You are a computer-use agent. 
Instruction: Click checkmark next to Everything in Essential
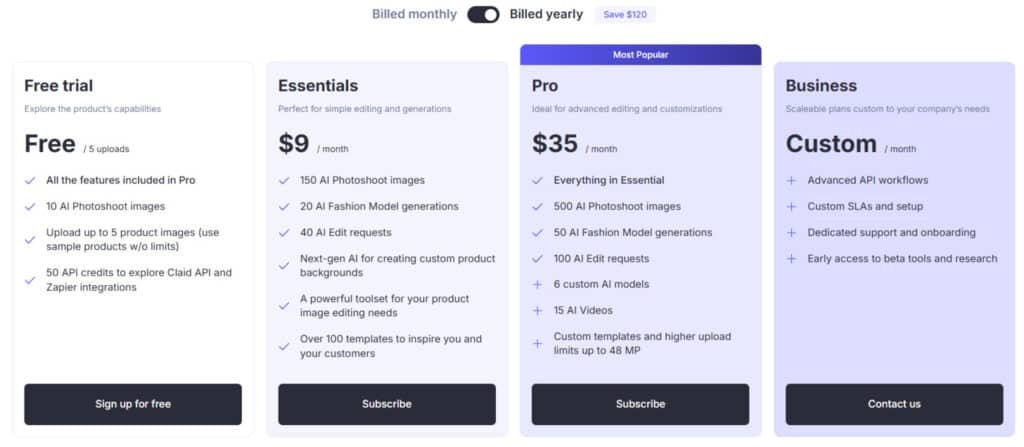(538, 181)
